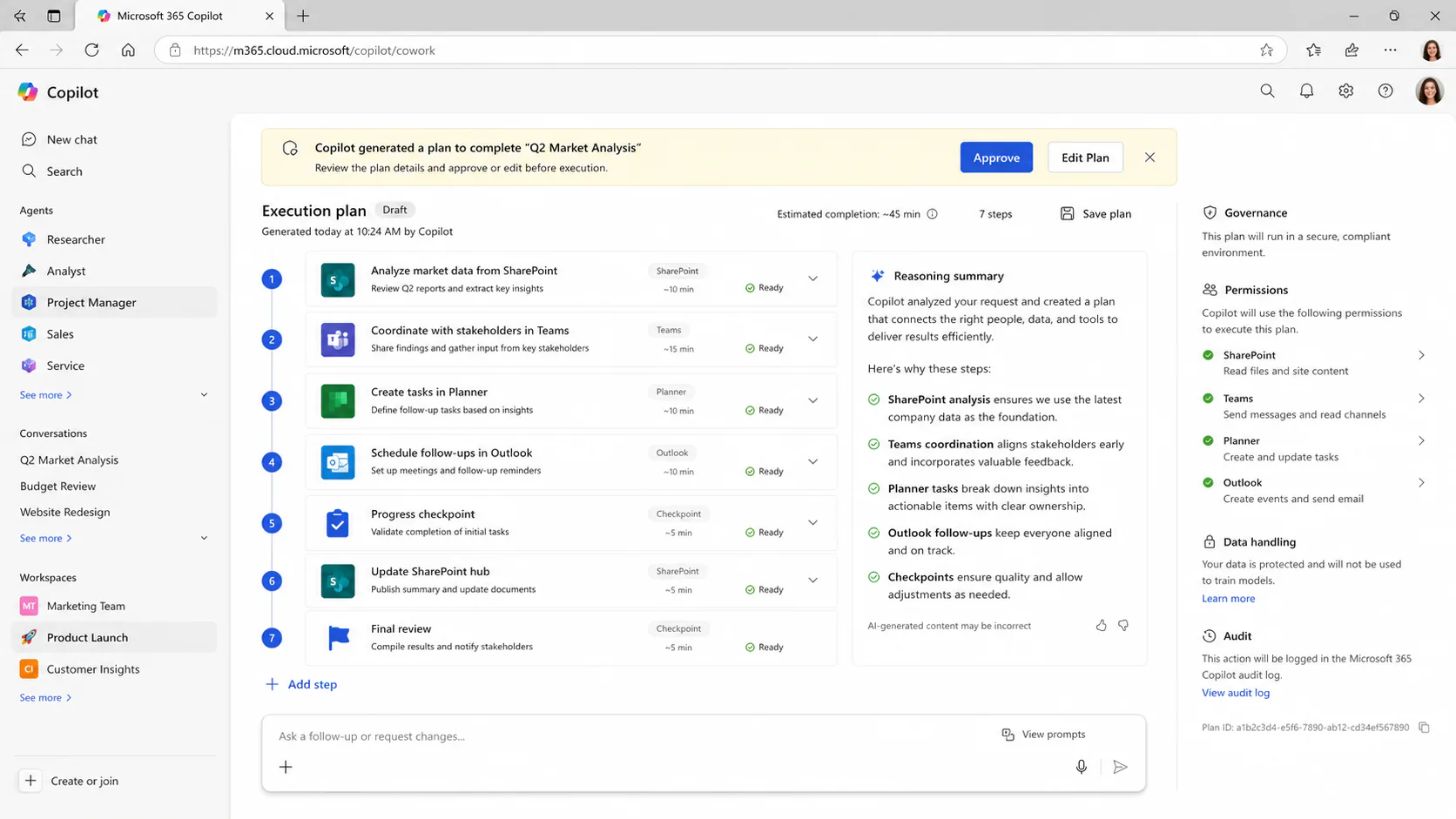
Task: Give thumbs up on reasoning summary
Action: click(x=1101, y=625)
